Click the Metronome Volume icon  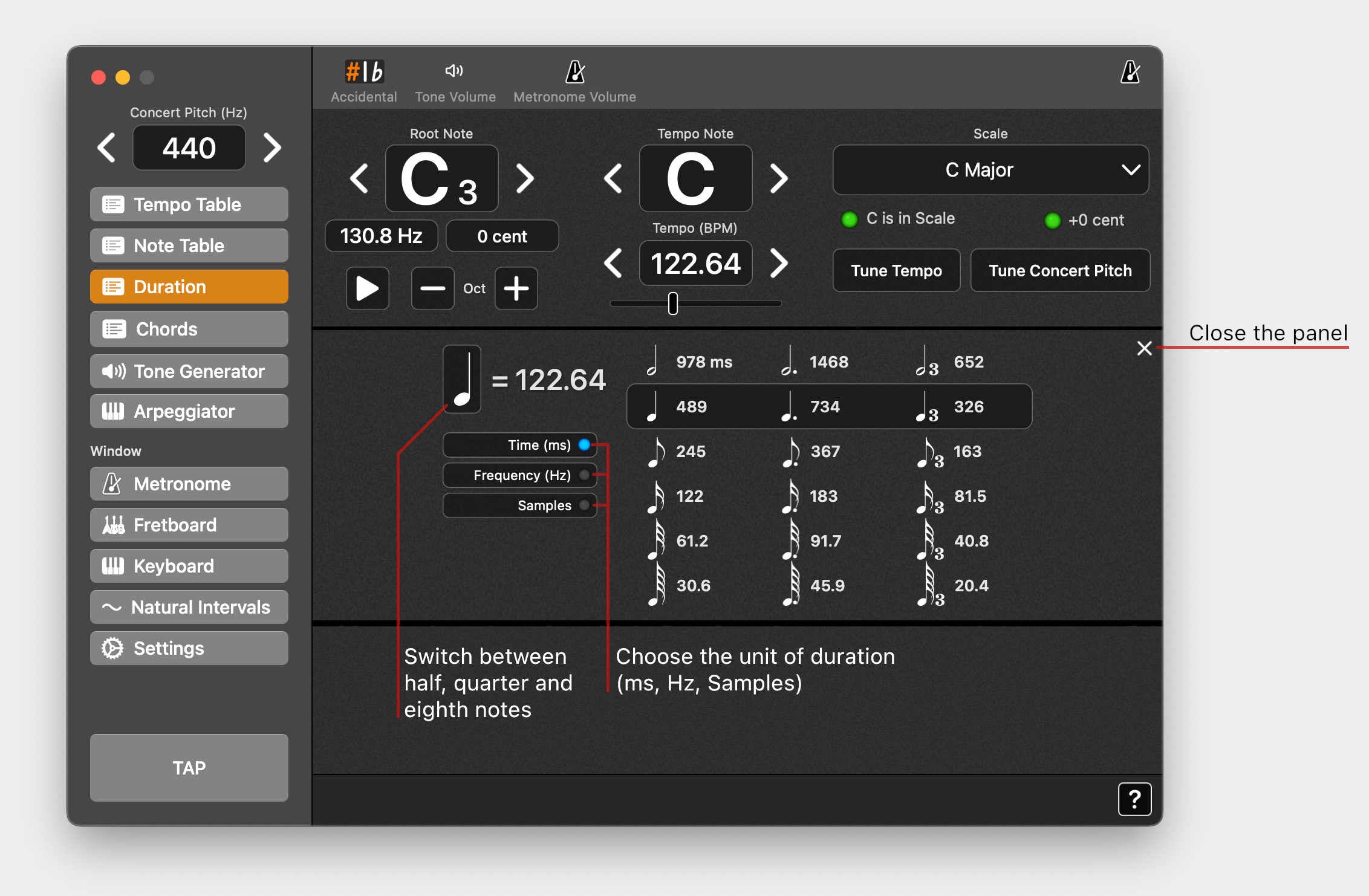[574, 72]
